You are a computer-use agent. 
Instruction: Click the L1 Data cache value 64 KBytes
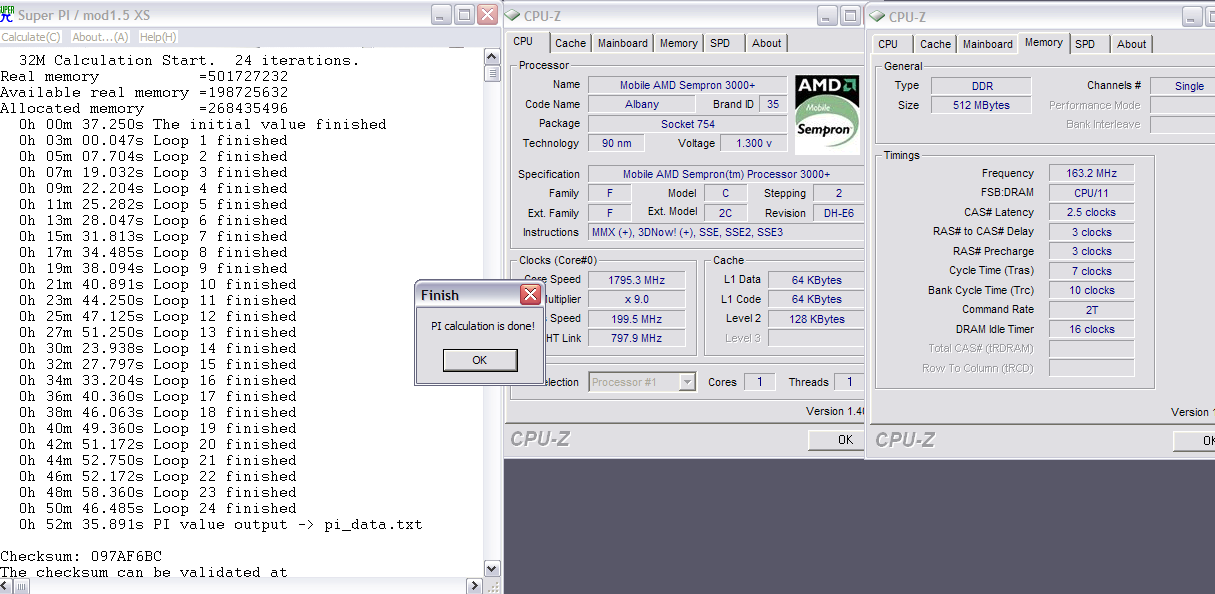point(816,280)
